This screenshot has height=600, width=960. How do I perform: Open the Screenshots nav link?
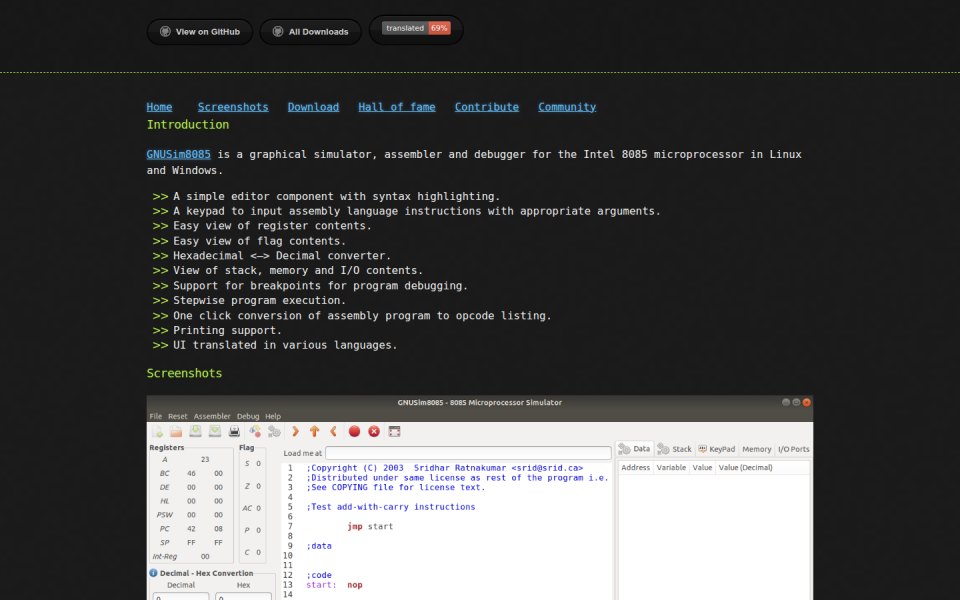click(x=233, y=107)
